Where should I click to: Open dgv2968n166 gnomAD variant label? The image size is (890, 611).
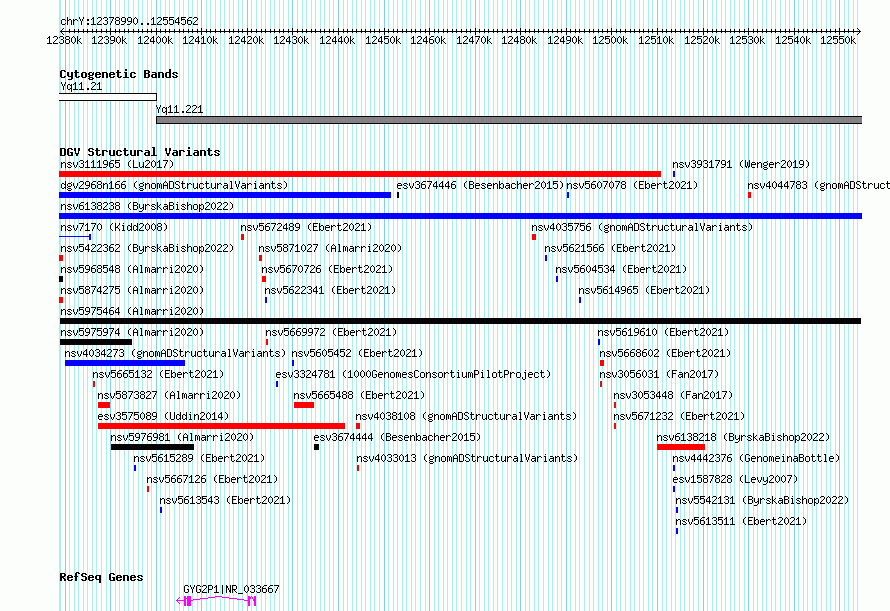pyautogui.click(x=174, y=185)
